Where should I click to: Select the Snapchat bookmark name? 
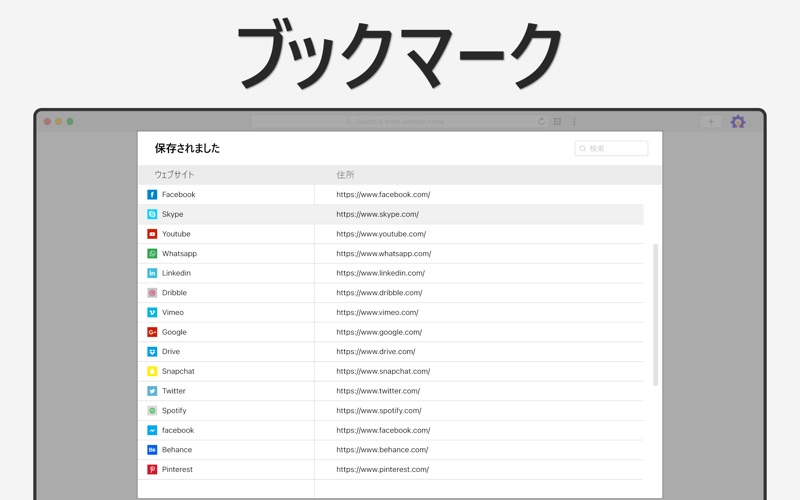[178, 371]
